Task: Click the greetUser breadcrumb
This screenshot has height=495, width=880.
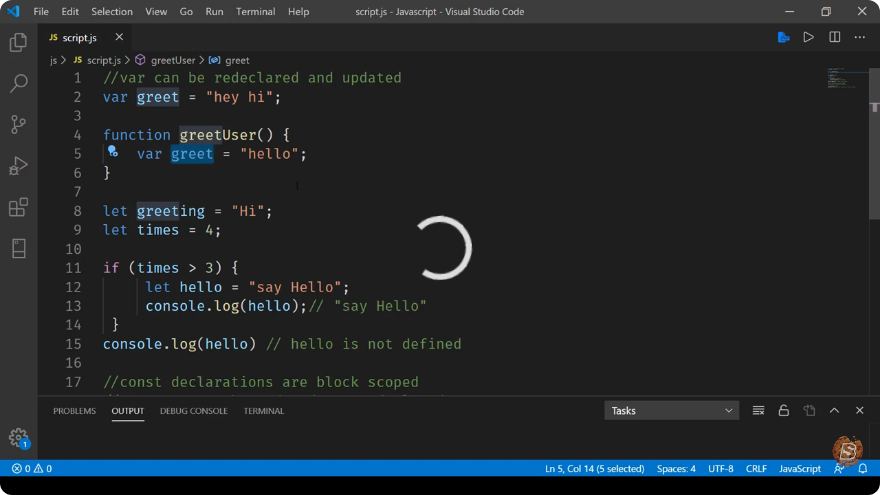Action: [166, 60]
